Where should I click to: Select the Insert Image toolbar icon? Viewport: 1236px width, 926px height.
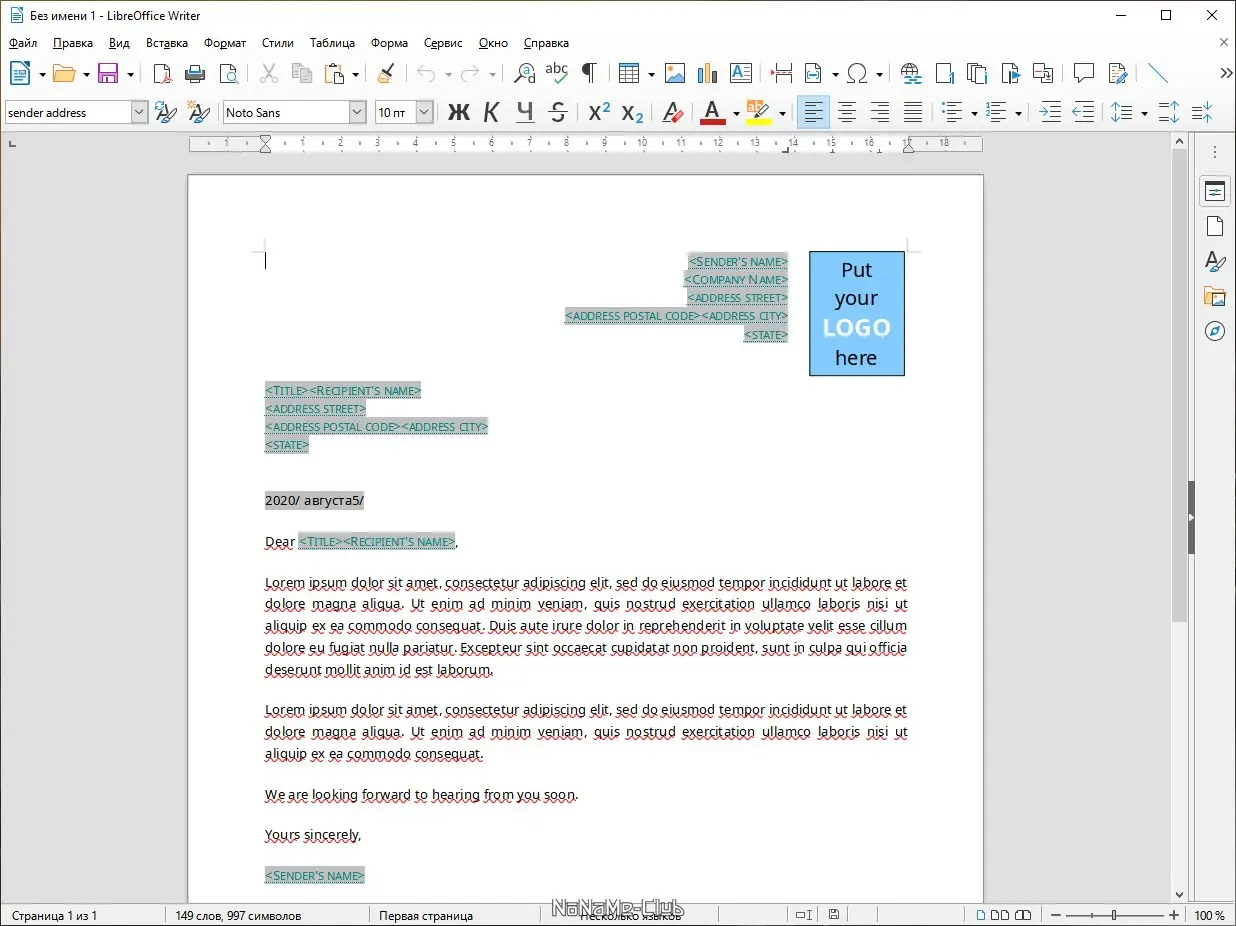point(675,73)
